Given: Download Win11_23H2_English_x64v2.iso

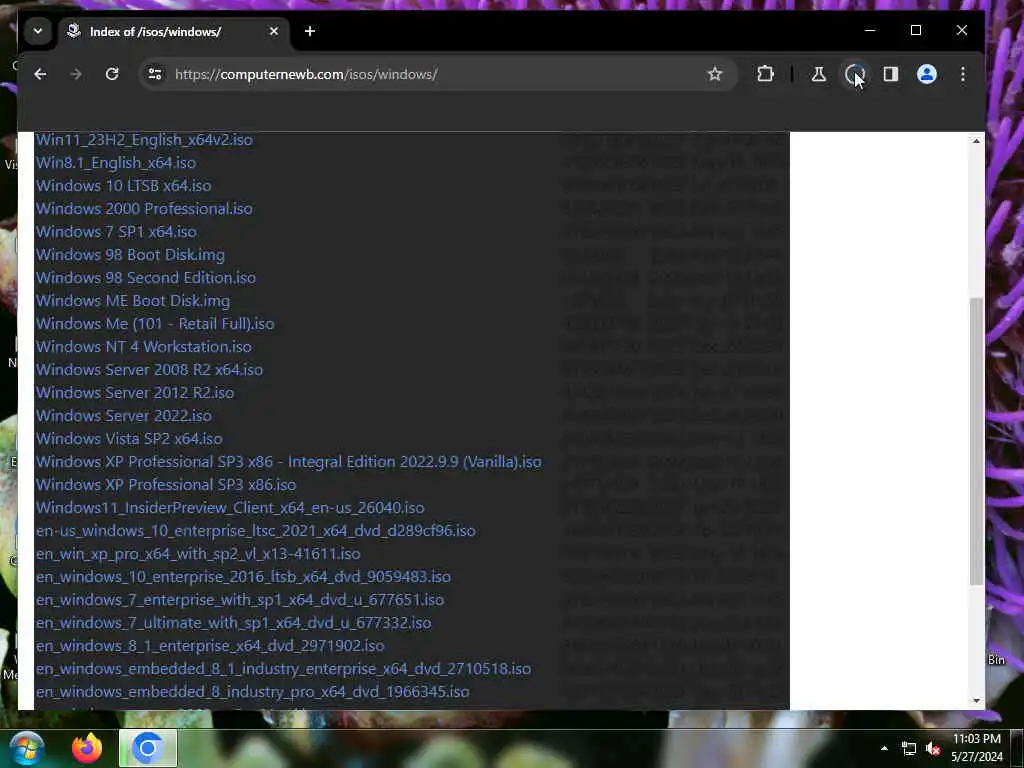Looking at the screenshot, I should tap(144, 140).
